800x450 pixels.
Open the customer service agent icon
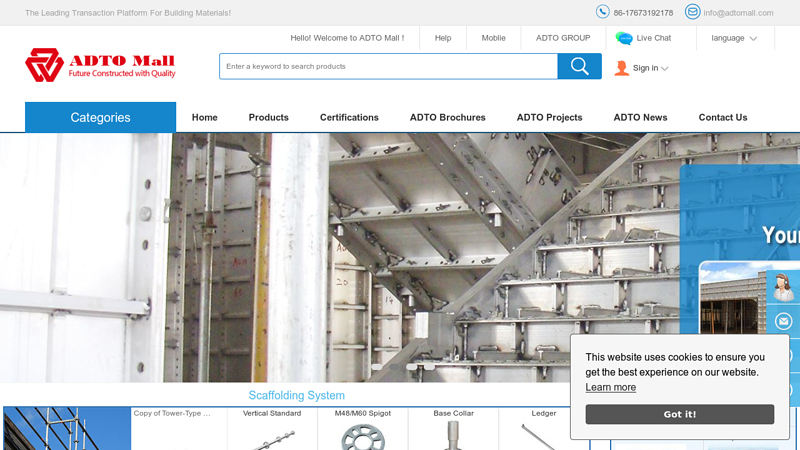pyautogui.click(x=783, y=287)
